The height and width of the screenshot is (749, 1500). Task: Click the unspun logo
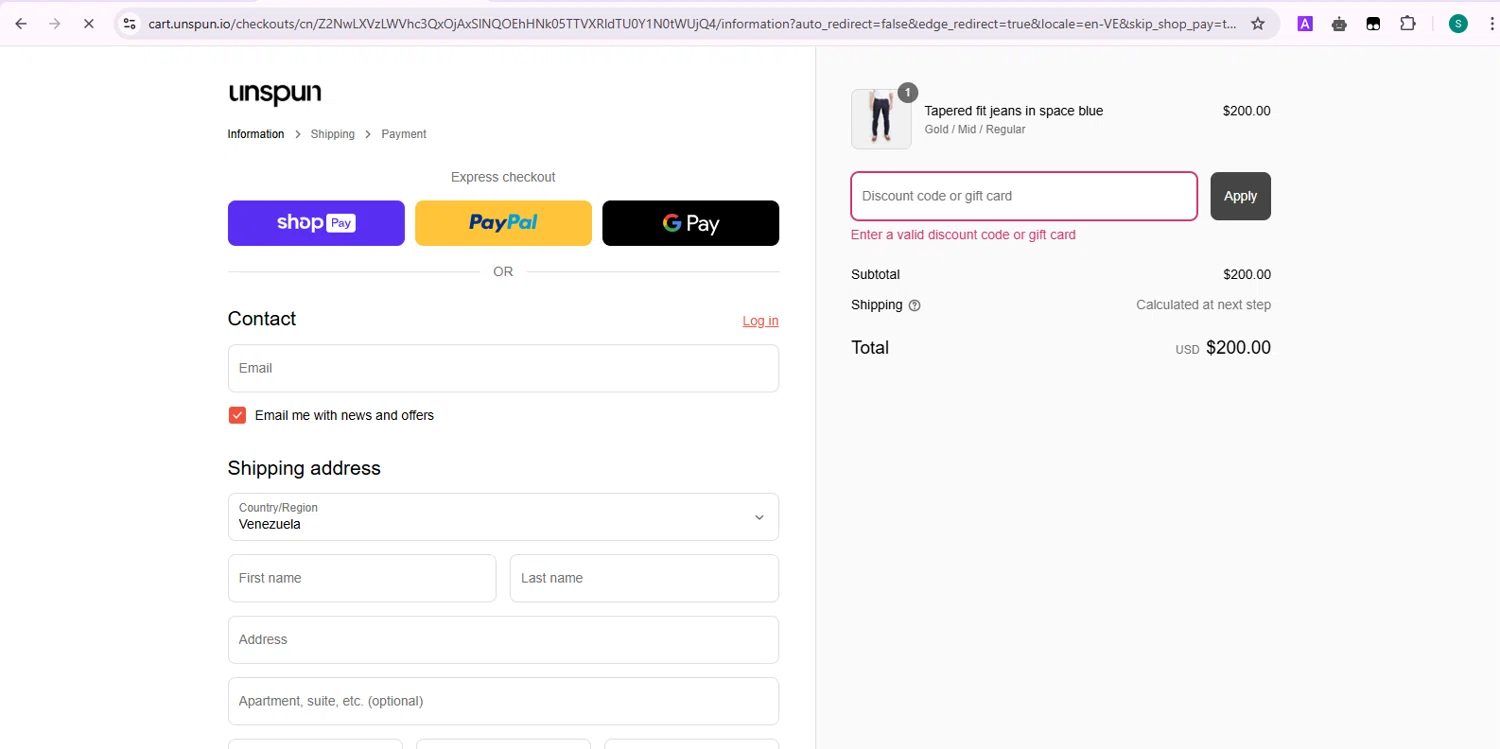pyautogui.click(x=275, y=94)
